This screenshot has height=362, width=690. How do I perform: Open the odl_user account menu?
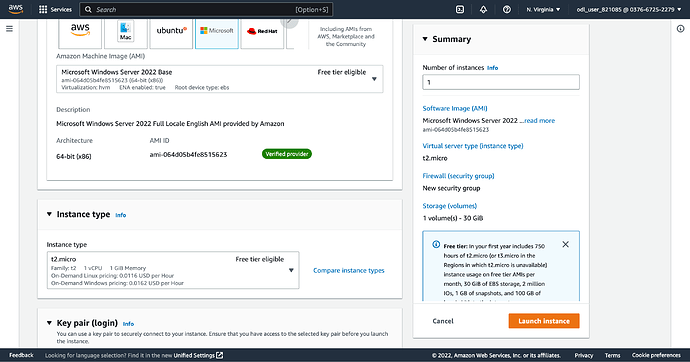[x=628, y=9]
